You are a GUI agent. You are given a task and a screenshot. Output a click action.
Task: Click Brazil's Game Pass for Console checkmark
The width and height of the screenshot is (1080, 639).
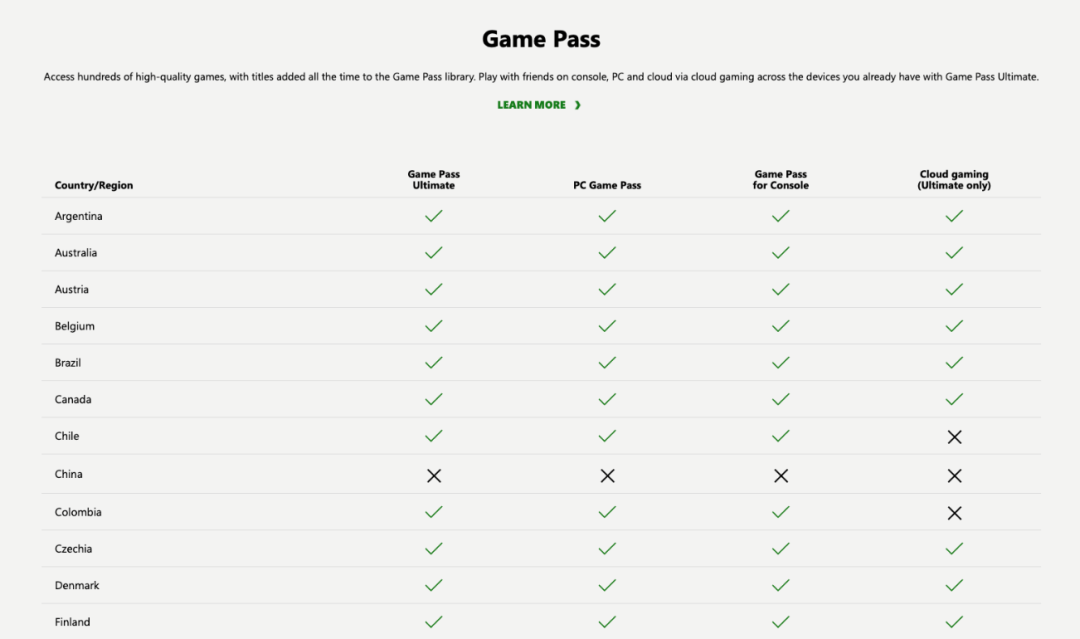(781, 363)
